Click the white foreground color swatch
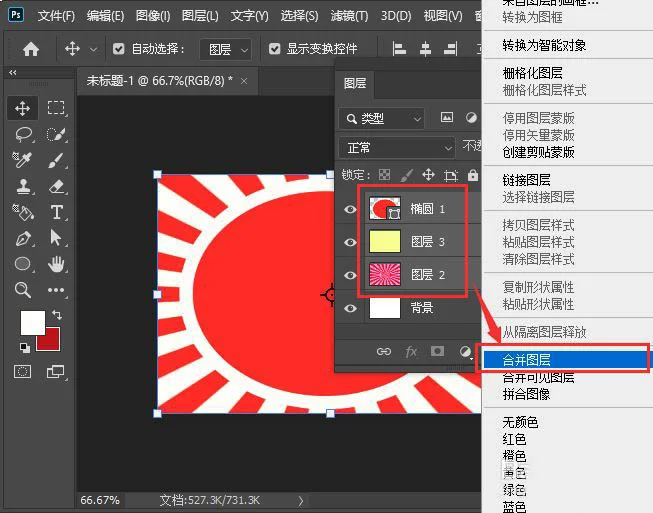Viewport: 653px width, 513px height. [32, 322]
